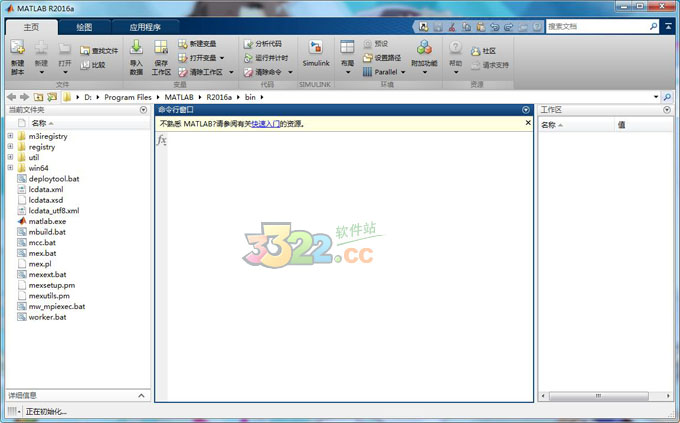
Task: Click the Up One Level folder icon
Action: point(39,97)
